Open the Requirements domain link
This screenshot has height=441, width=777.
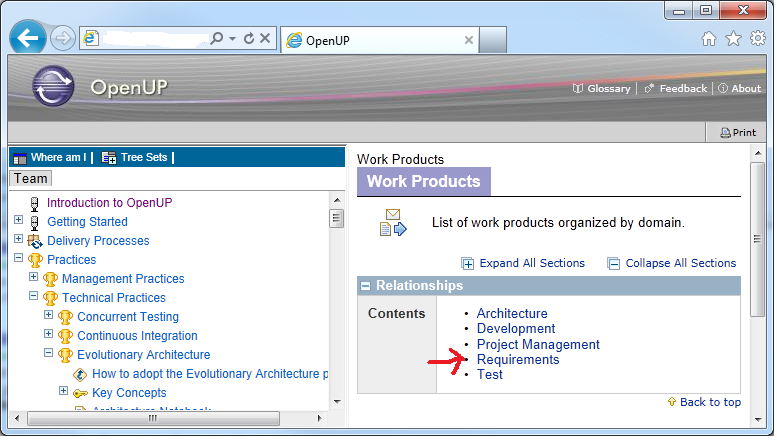coord(518,360)
